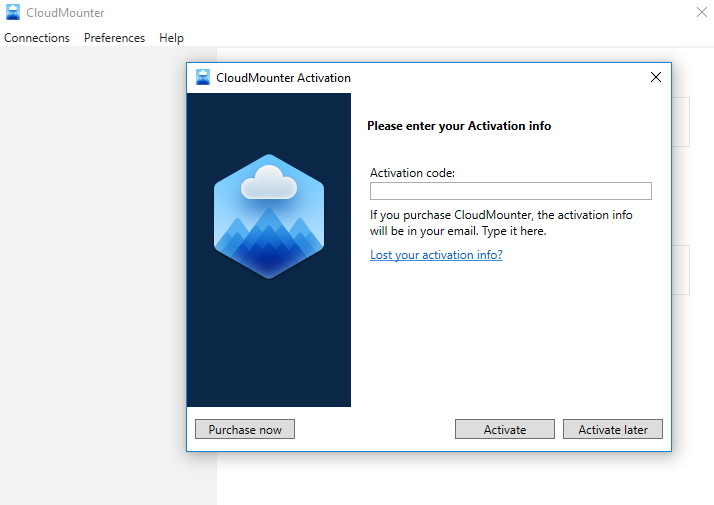Viewport: 714px width, 505px height.
Task: Open the Lost your activation info link
Action: [436, 255]
